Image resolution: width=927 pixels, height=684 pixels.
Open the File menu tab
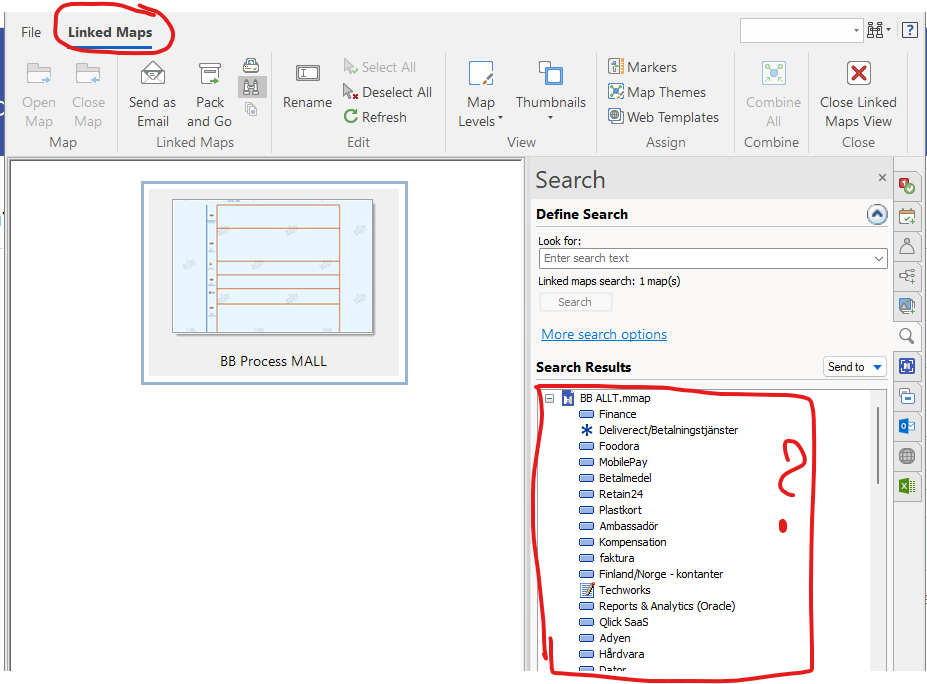tap(31, 32)
